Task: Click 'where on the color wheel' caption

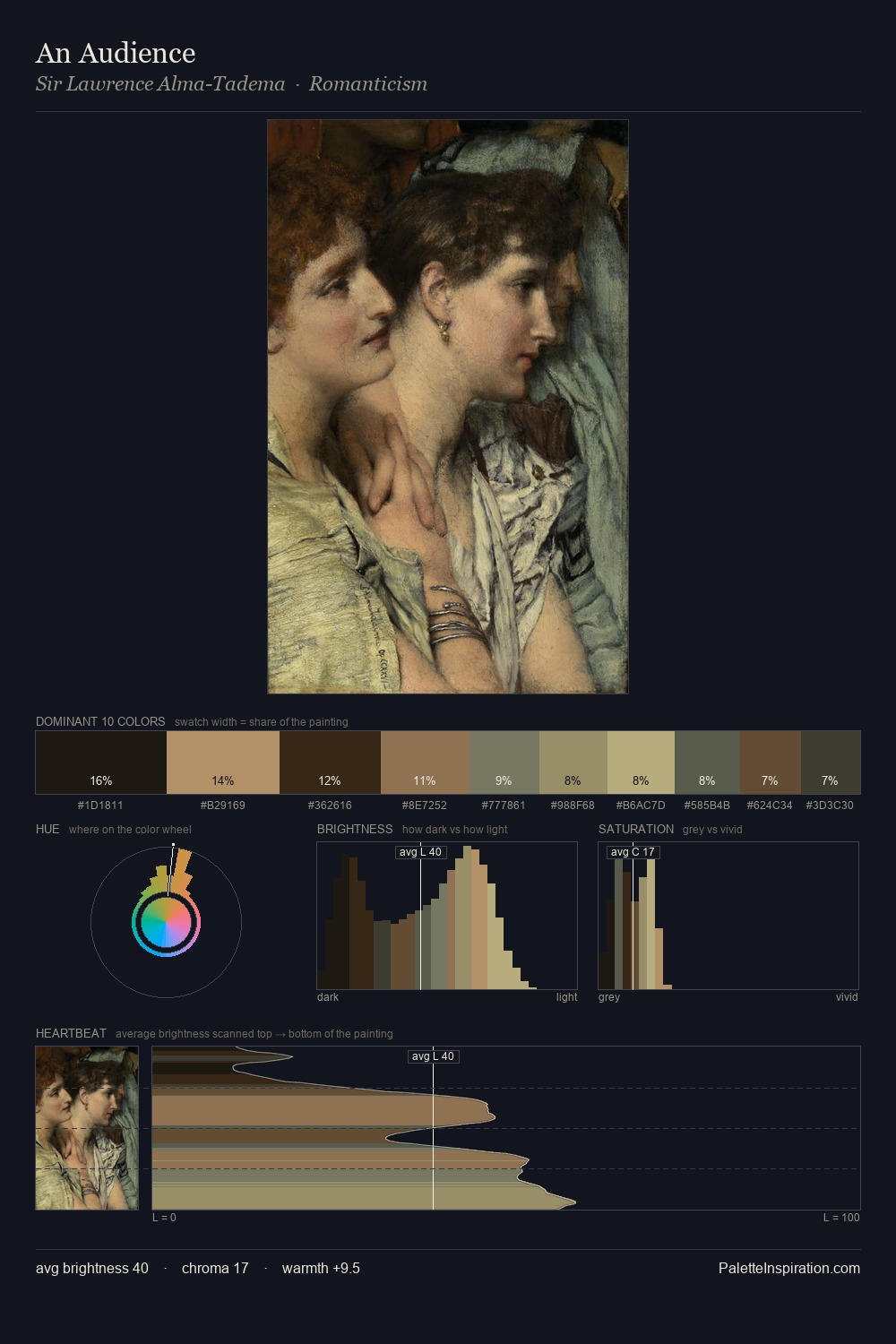Action: (x=130, y=830)
